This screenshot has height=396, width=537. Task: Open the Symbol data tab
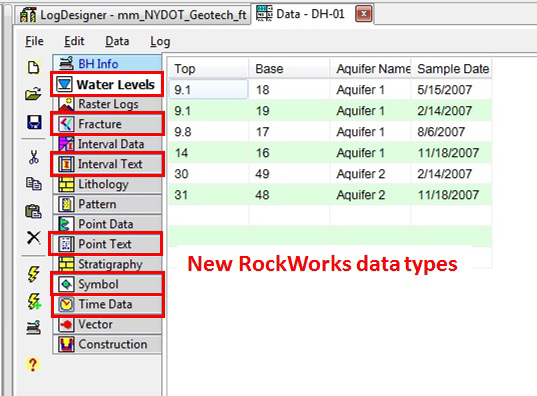click(107, 284)
